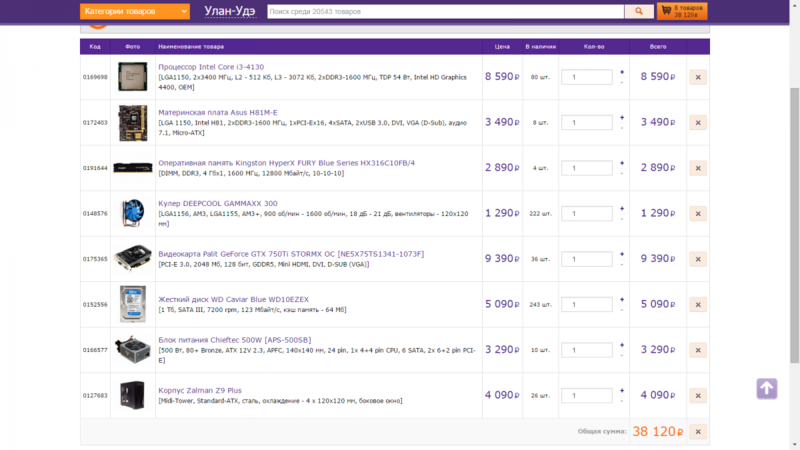Remove Intel Core i3-4130 from cart

point(697,77)
